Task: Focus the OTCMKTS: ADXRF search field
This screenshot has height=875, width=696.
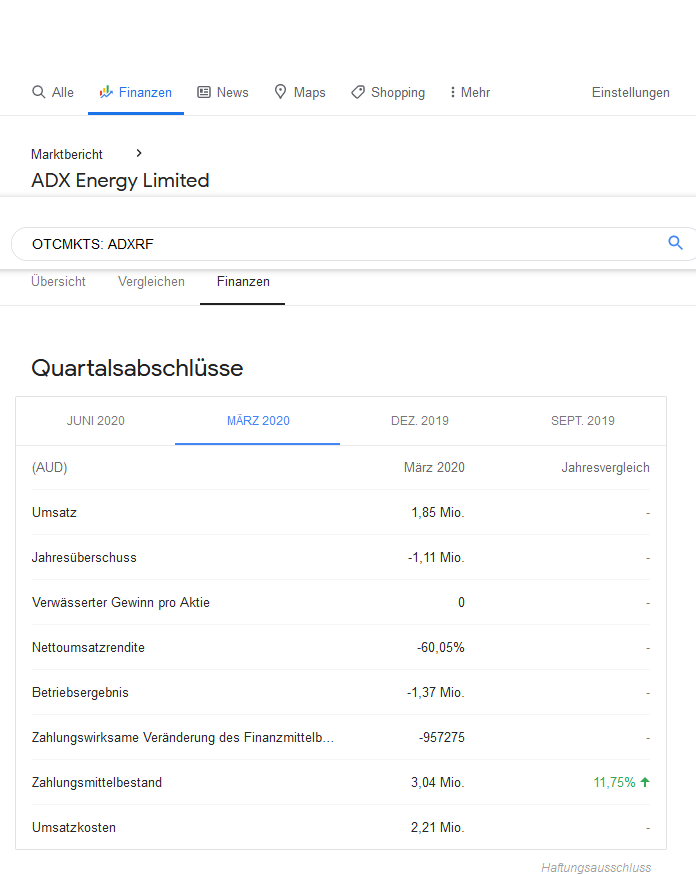Action: click(330, 244)
